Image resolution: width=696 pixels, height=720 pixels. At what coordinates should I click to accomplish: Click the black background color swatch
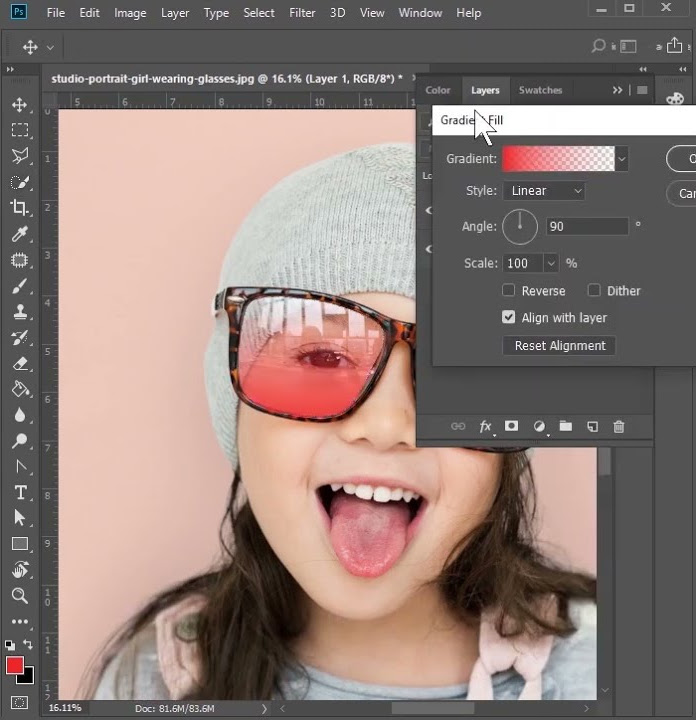27,677
